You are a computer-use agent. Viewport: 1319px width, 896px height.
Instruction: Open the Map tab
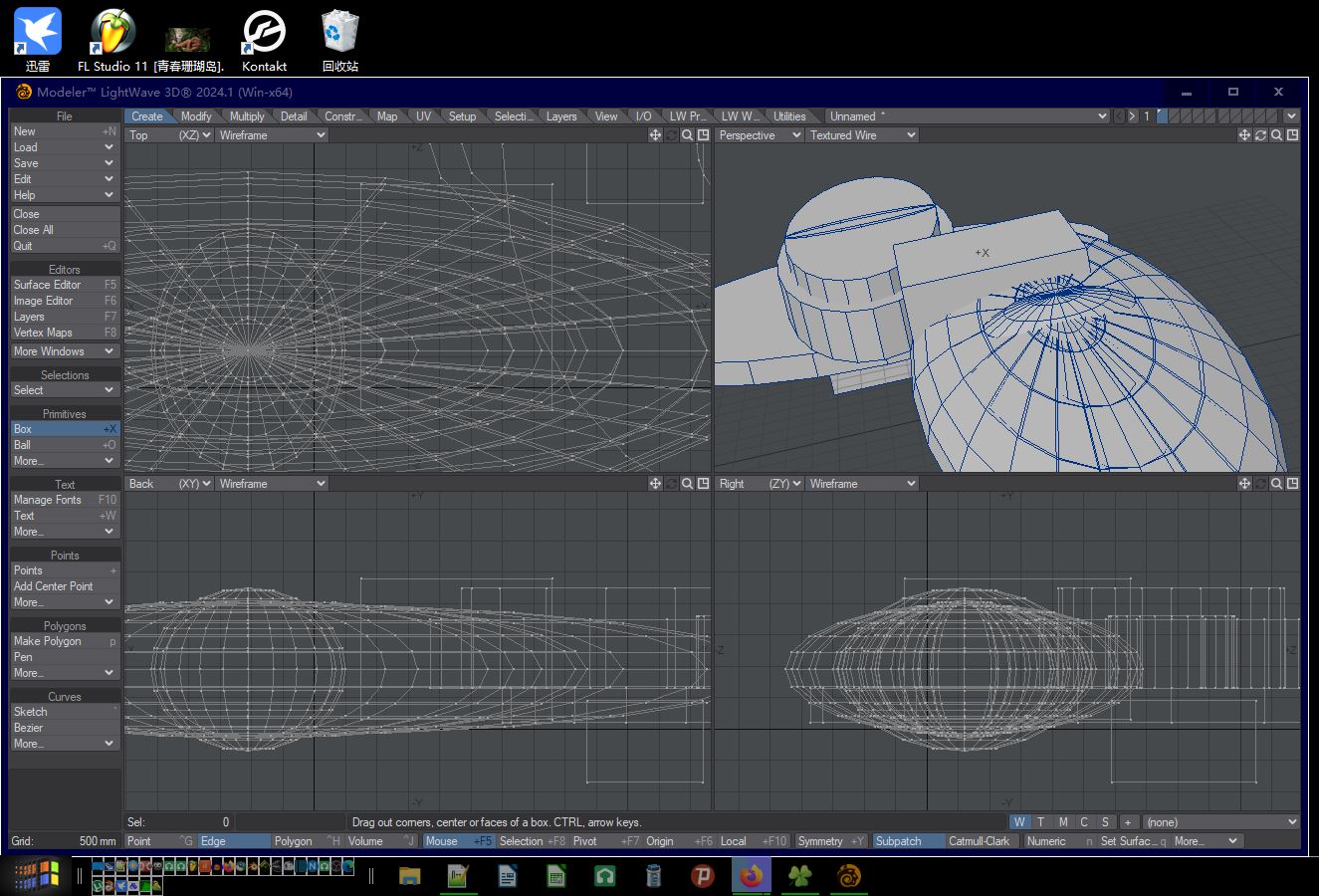click(x=387, y=115)
